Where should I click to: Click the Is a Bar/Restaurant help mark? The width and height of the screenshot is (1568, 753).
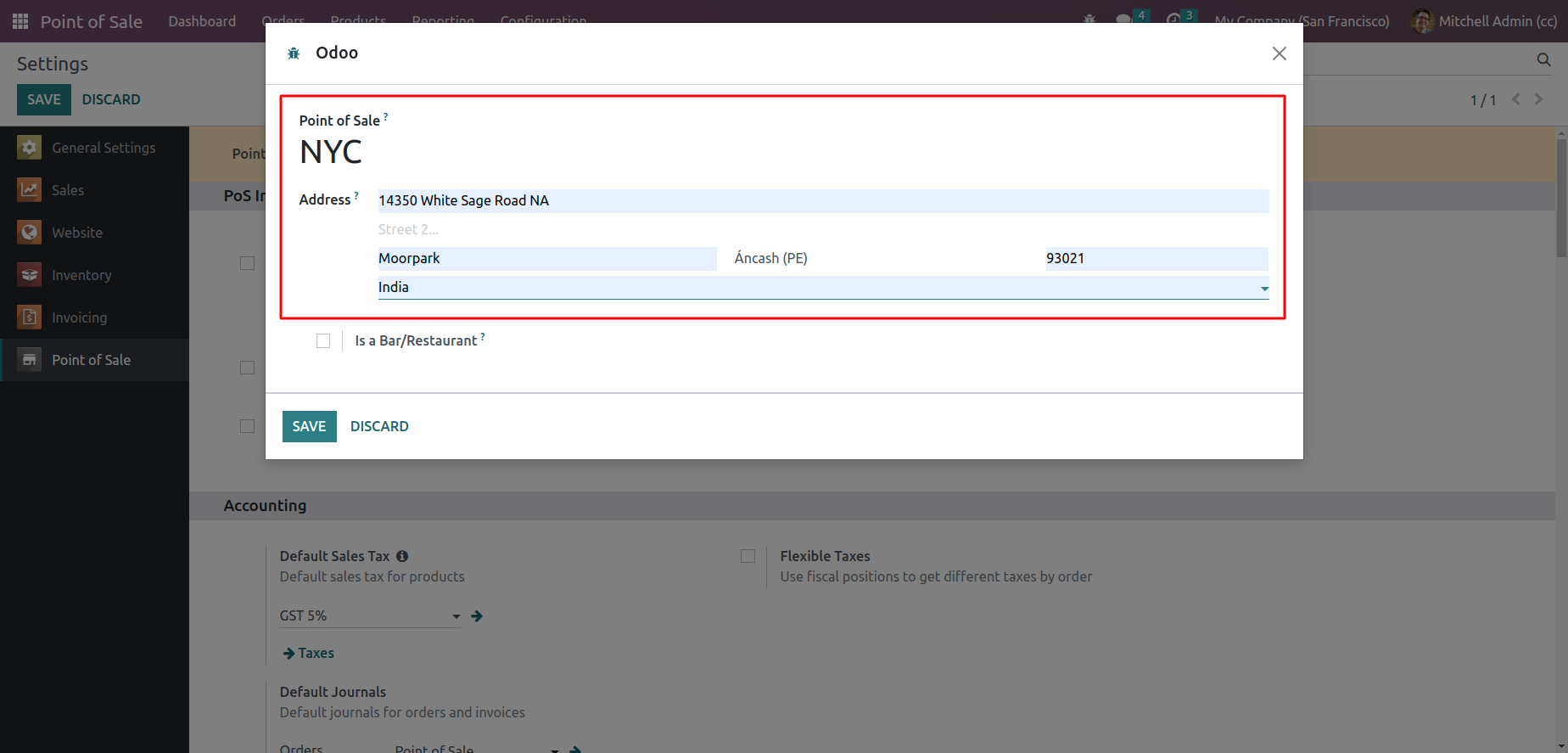click(x=483, y=336)
